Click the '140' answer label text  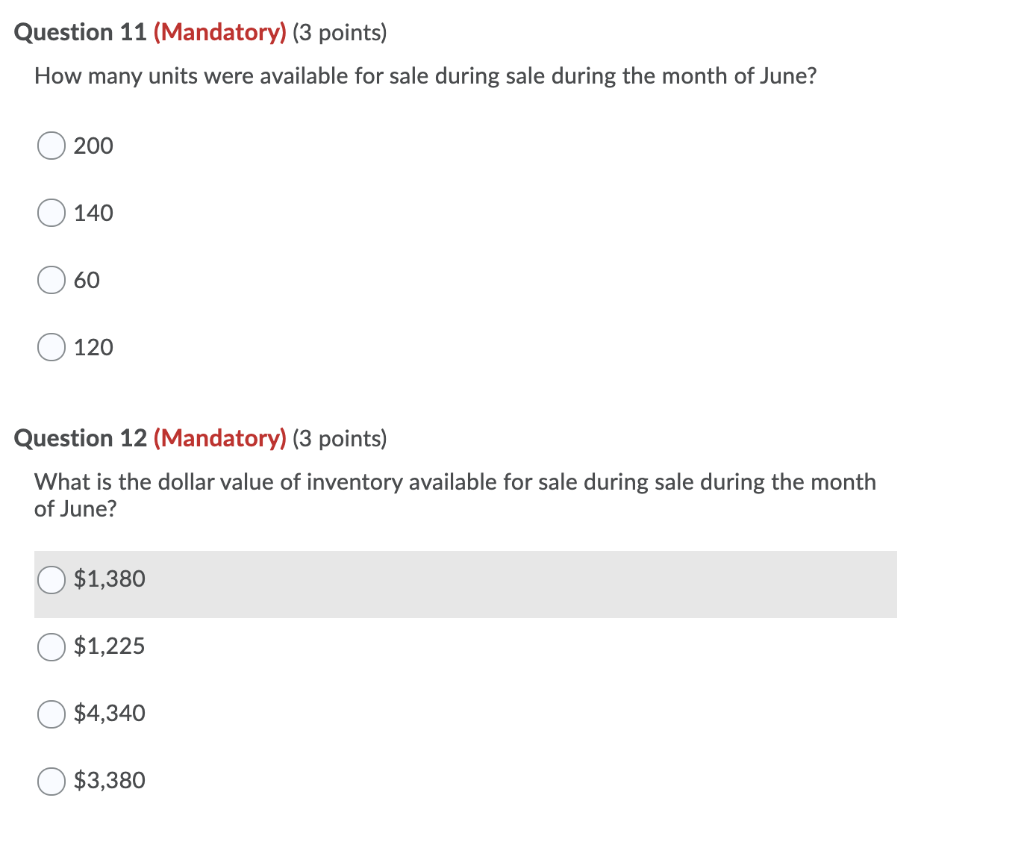[x=93, y=213]
